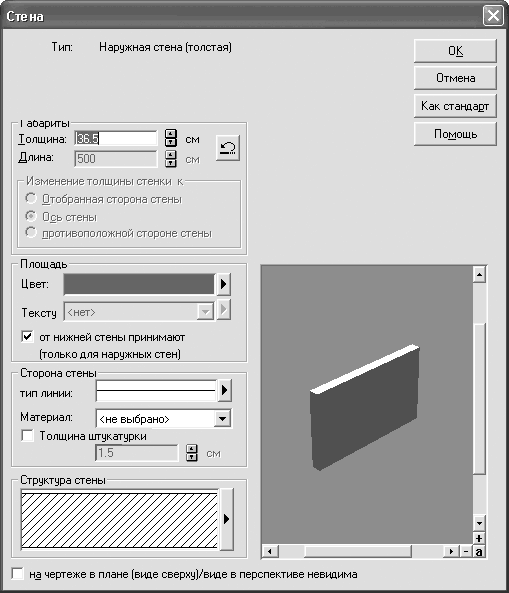Open the Тексту <нет> dropdown
The width and height of the screenshot is (509, 593).
pos(205,312)
